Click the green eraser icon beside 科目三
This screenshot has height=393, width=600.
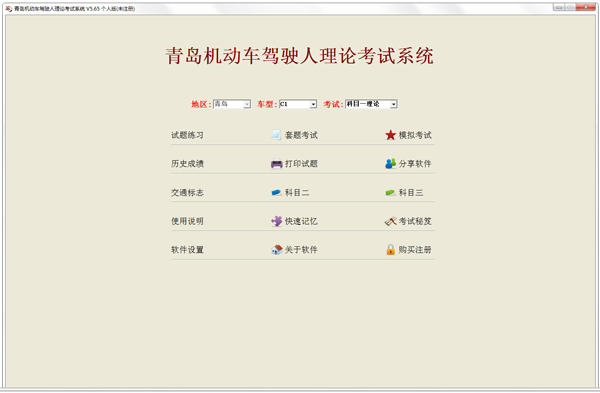pyautogui.click(x=390, y=192)
